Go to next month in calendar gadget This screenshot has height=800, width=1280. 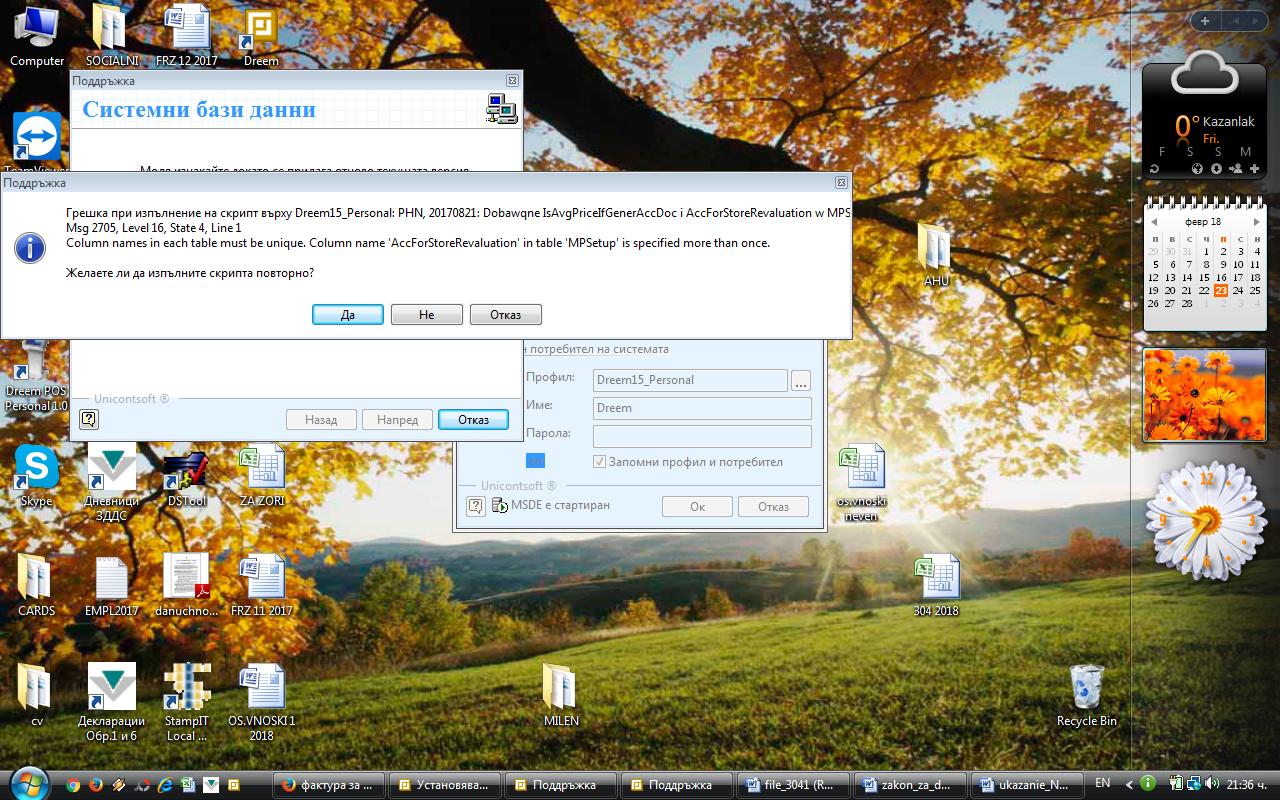pos(1255,222)
